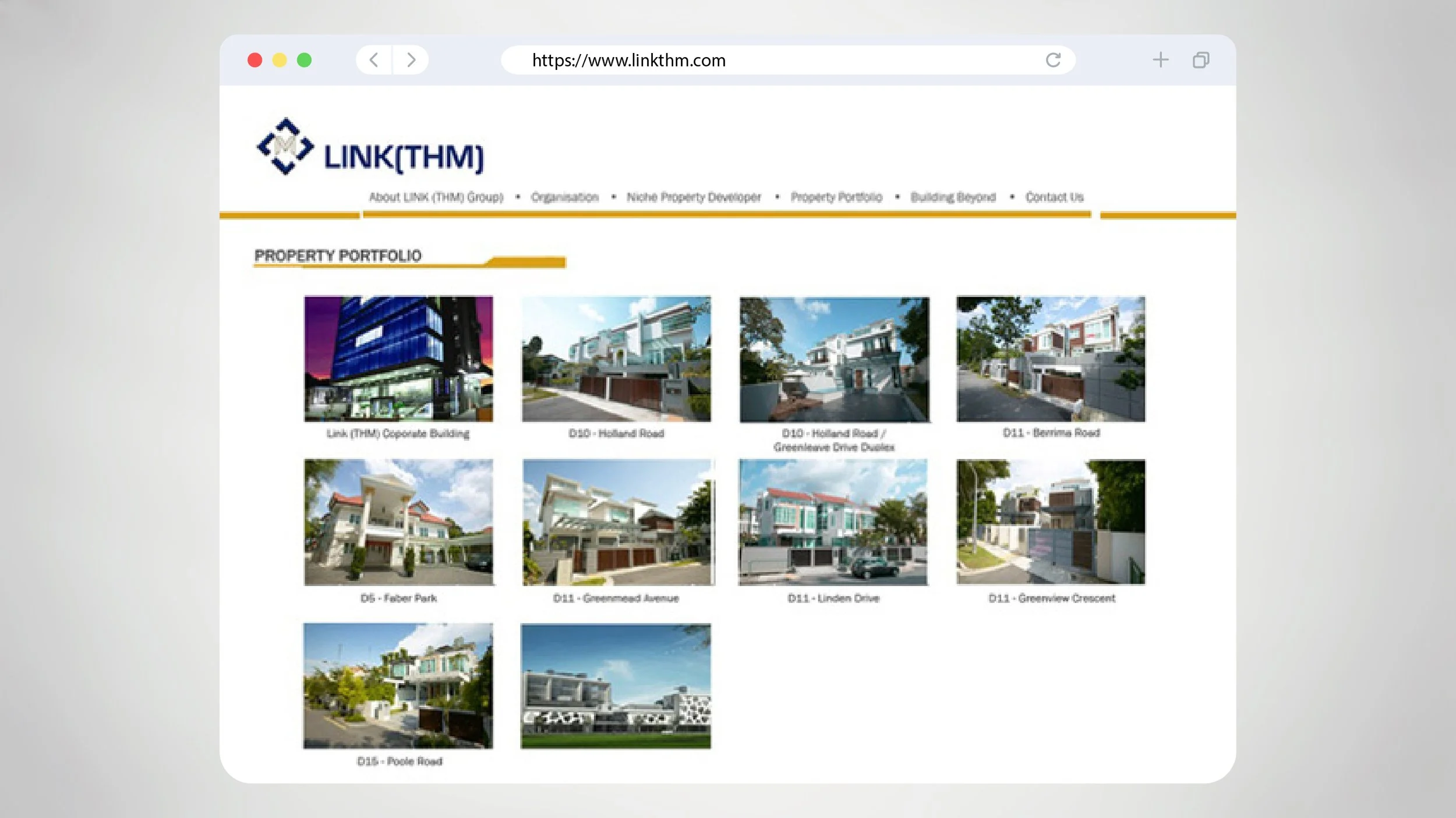The image size is (1456, 818).
Task: View the D10 - Holland Road property photo
Action: (x=617, y=359)
